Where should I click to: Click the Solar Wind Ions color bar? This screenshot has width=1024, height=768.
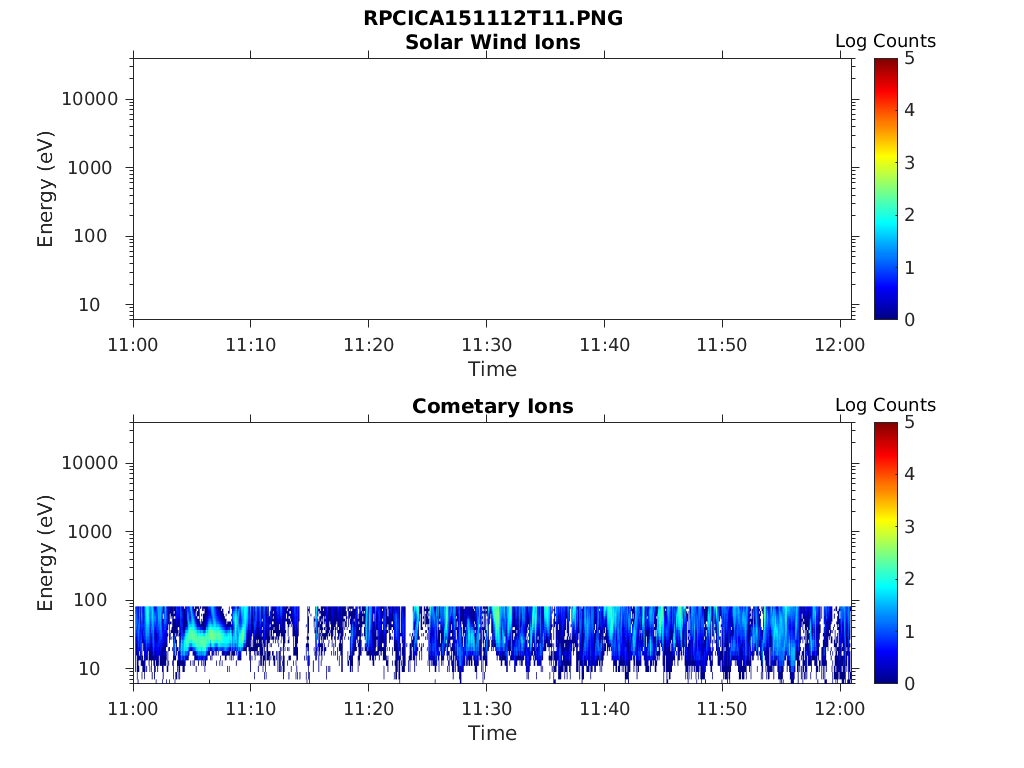pyautogui.click(x=886, y=189)
